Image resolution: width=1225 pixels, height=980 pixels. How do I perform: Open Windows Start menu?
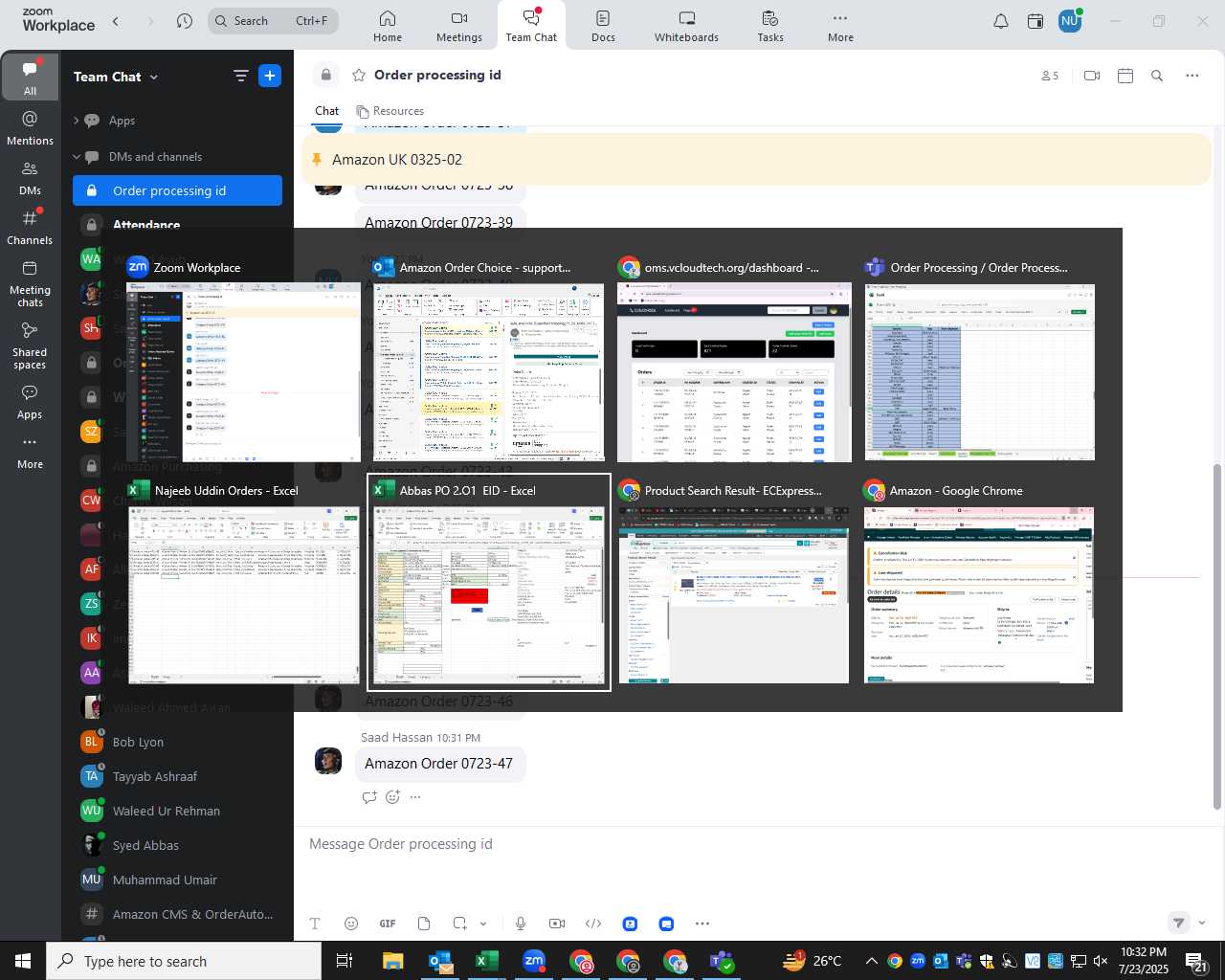tap(23, 961)
